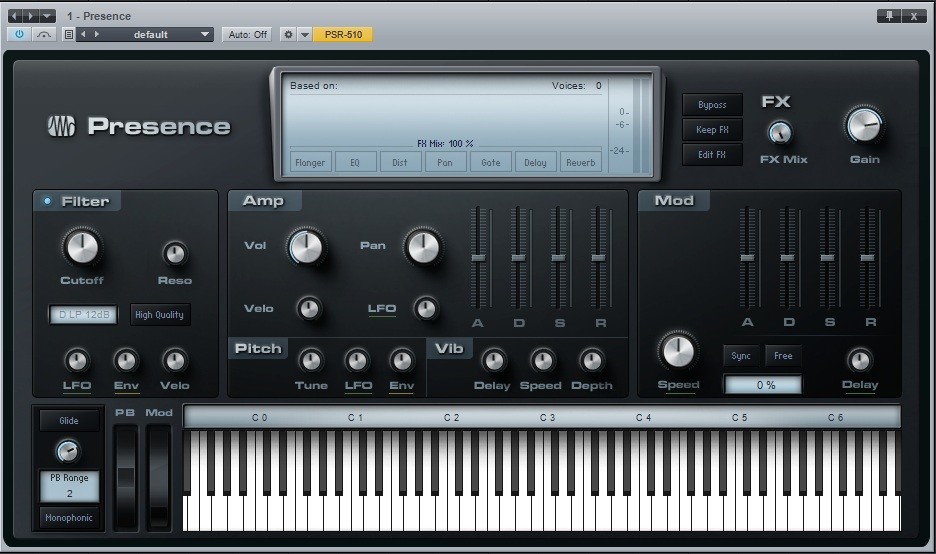Toggle Monophonic mode

point(69,518)
